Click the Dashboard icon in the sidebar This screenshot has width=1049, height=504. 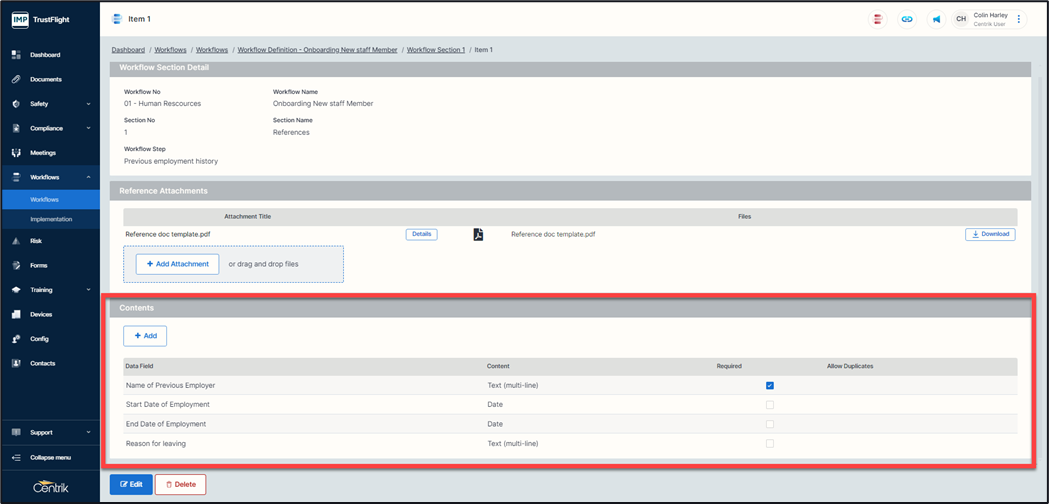click(x=16, y=55)
